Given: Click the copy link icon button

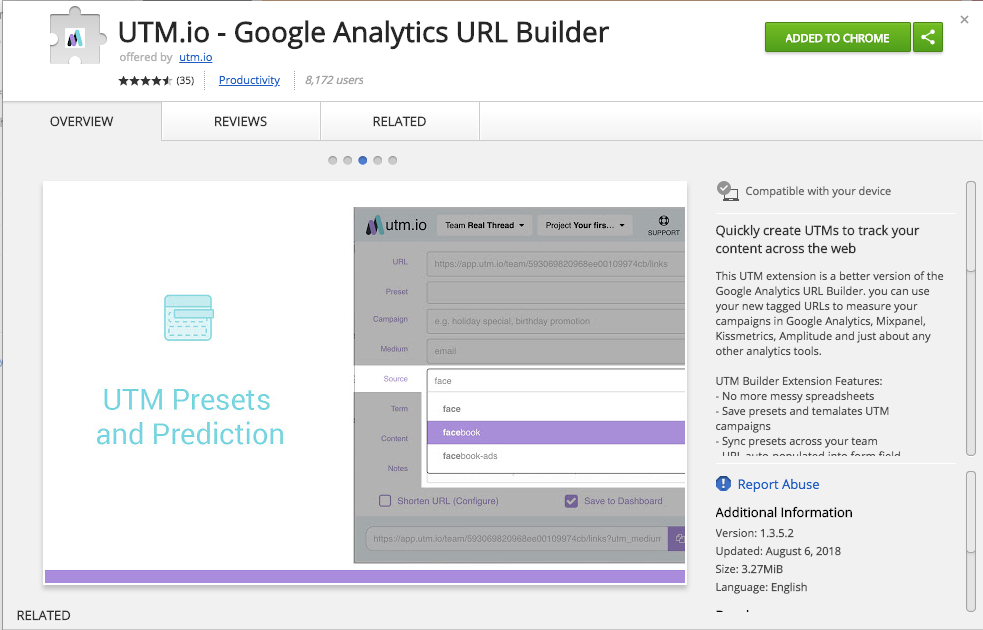Looking at the screenshot, I should click(x=676, y=538).
